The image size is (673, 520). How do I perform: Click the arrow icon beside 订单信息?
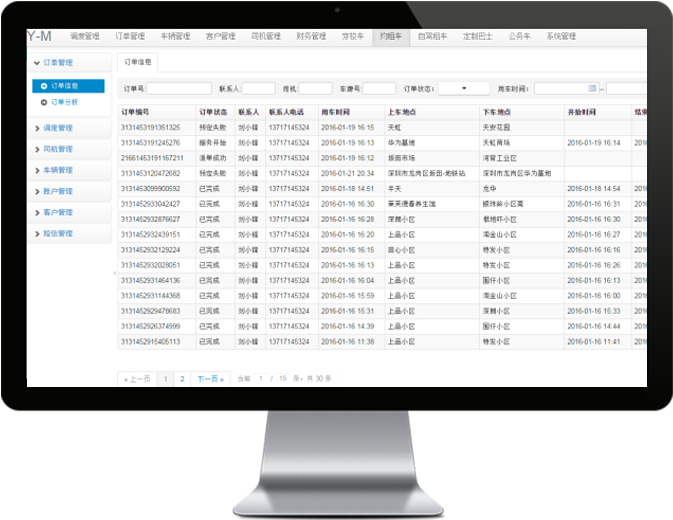43,86
